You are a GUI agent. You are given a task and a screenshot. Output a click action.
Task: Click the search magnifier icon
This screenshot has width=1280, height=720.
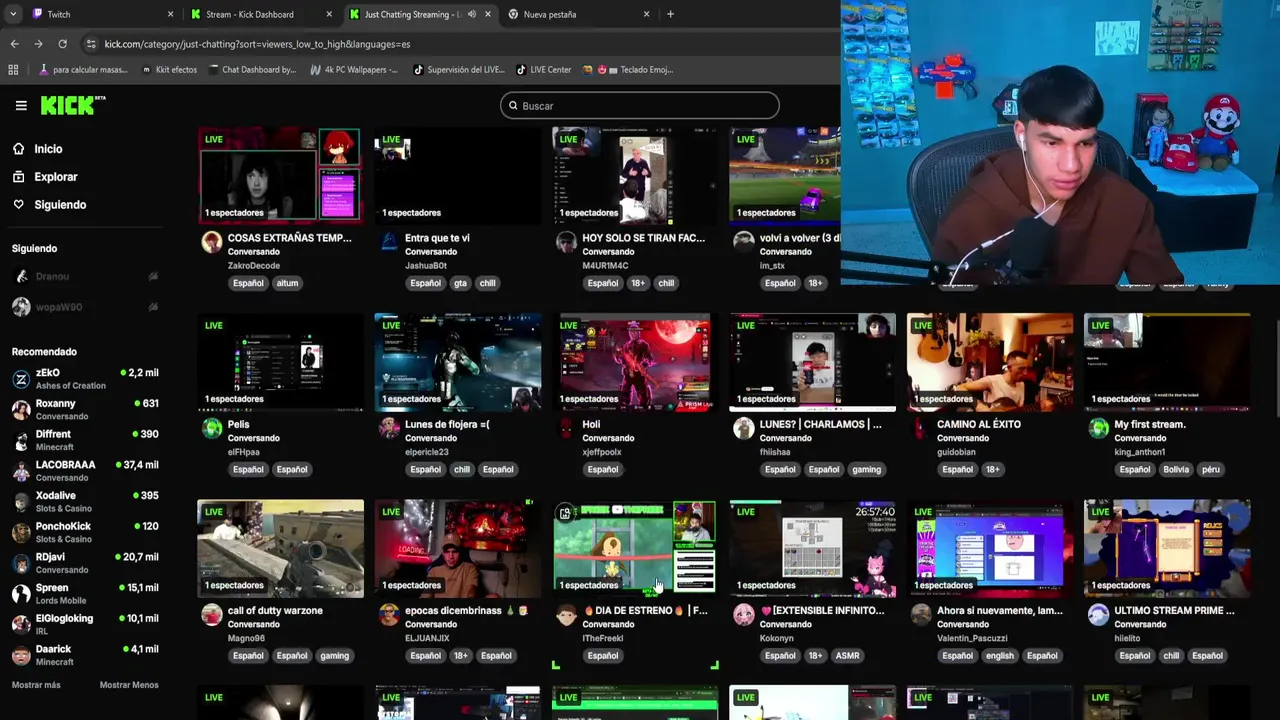click(x=513, y=106)
